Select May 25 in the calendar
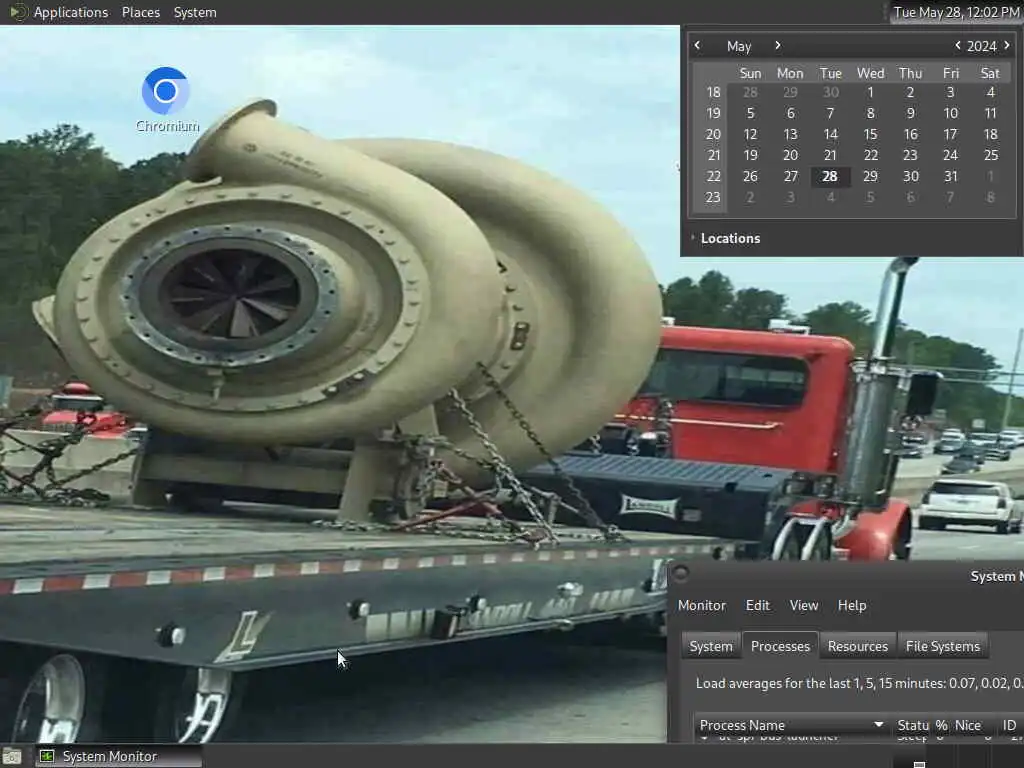 [x=990, y=155]
